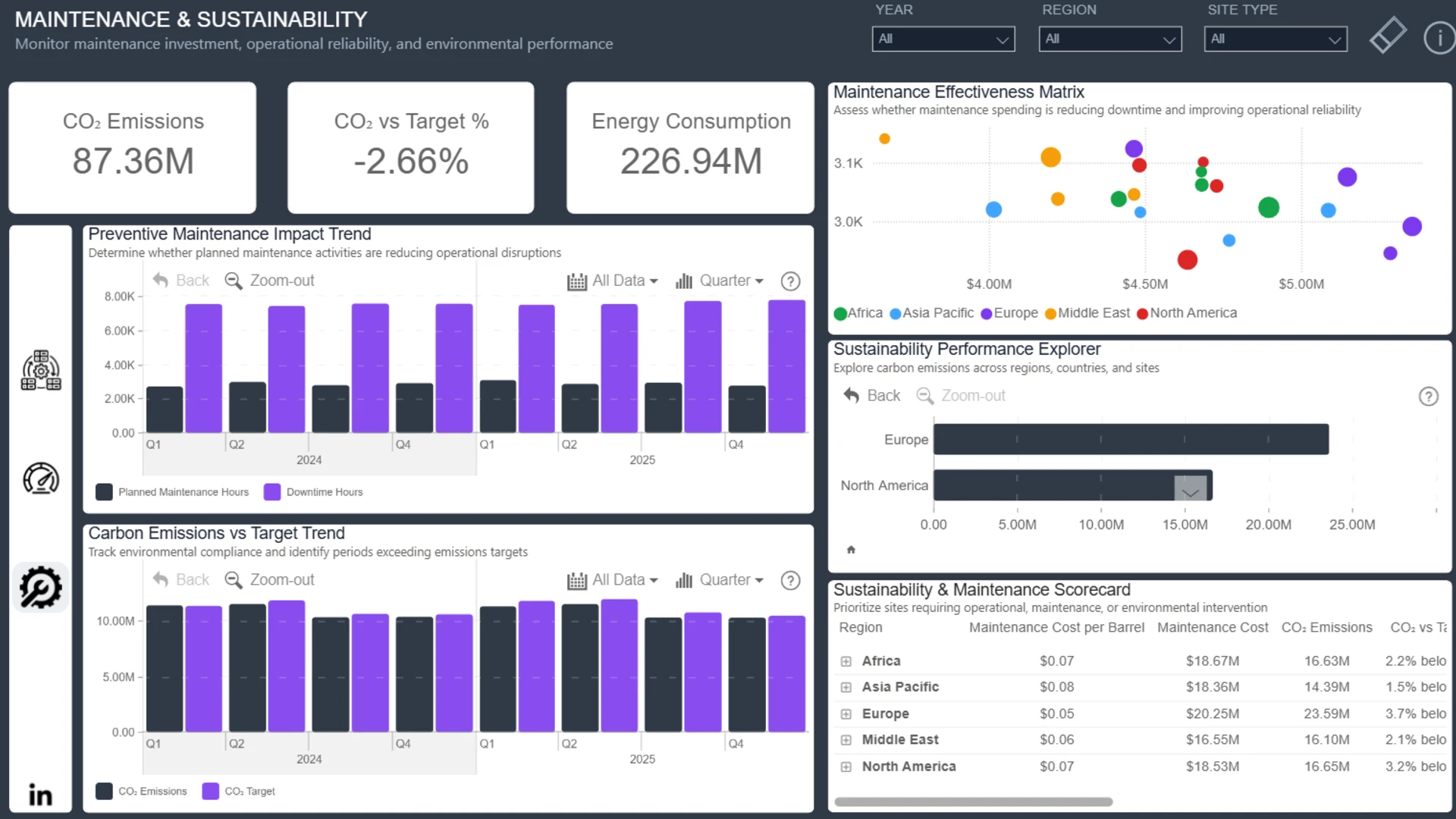The height and width of the screenshot is (819, 1456).
Task: Toggle Downtime Hours legend swatch
Action: 272,492
